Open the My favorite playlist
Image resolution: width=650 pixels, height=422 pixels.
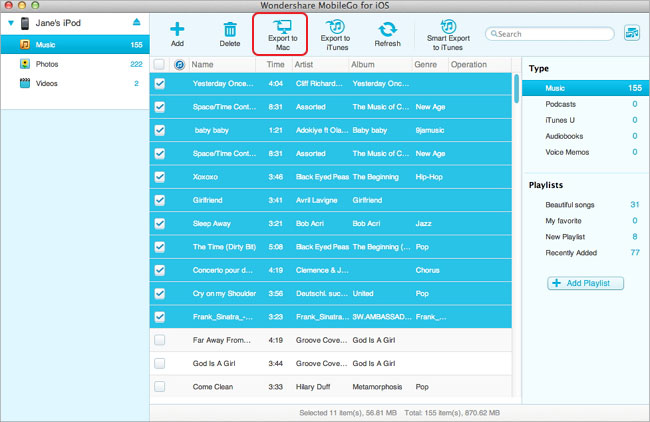point(585,221)
